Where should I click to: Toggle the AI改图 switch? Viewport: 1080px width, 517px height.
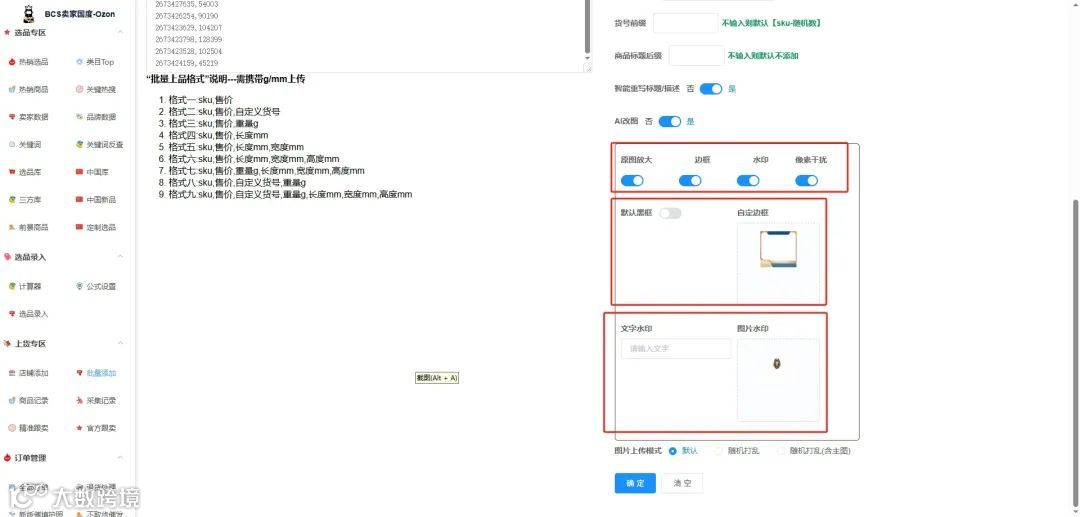coord(669,122)
